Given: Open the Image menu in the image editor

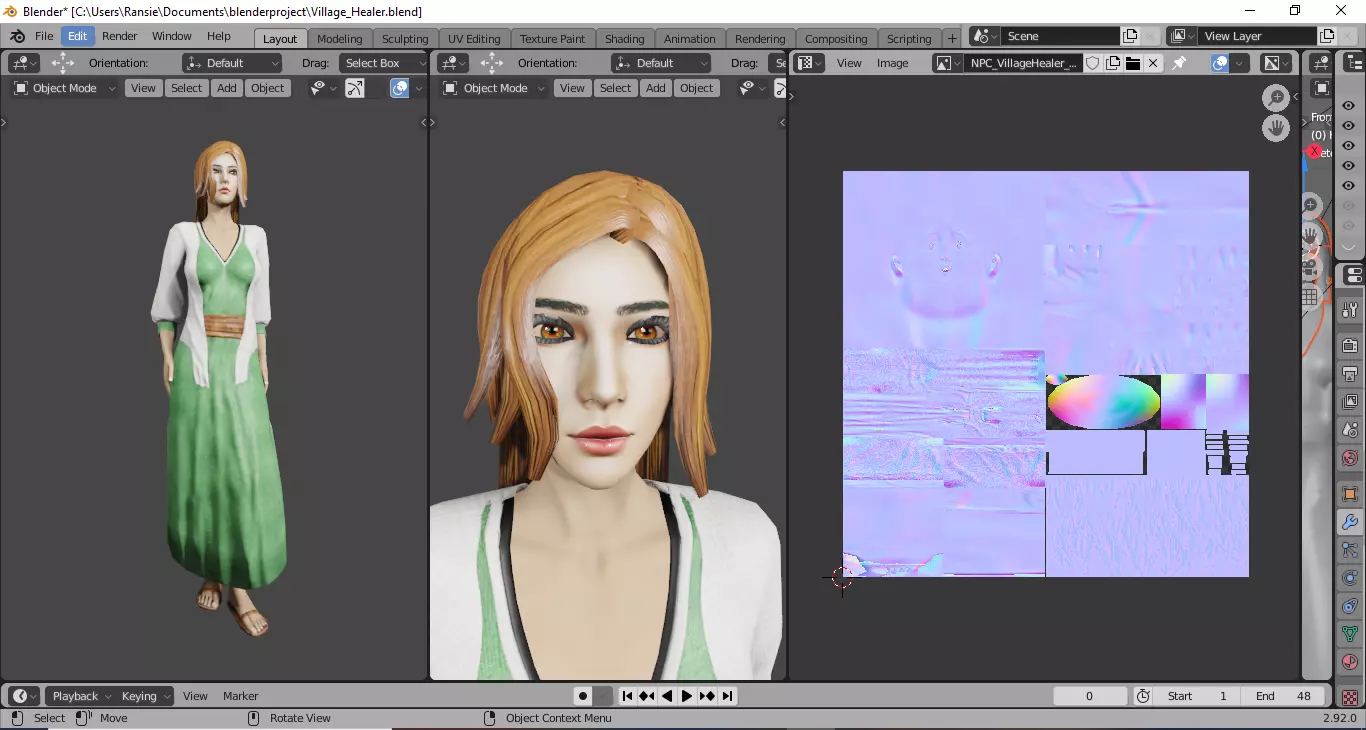Looking at the screenshot, I should [x=893, y=63].
